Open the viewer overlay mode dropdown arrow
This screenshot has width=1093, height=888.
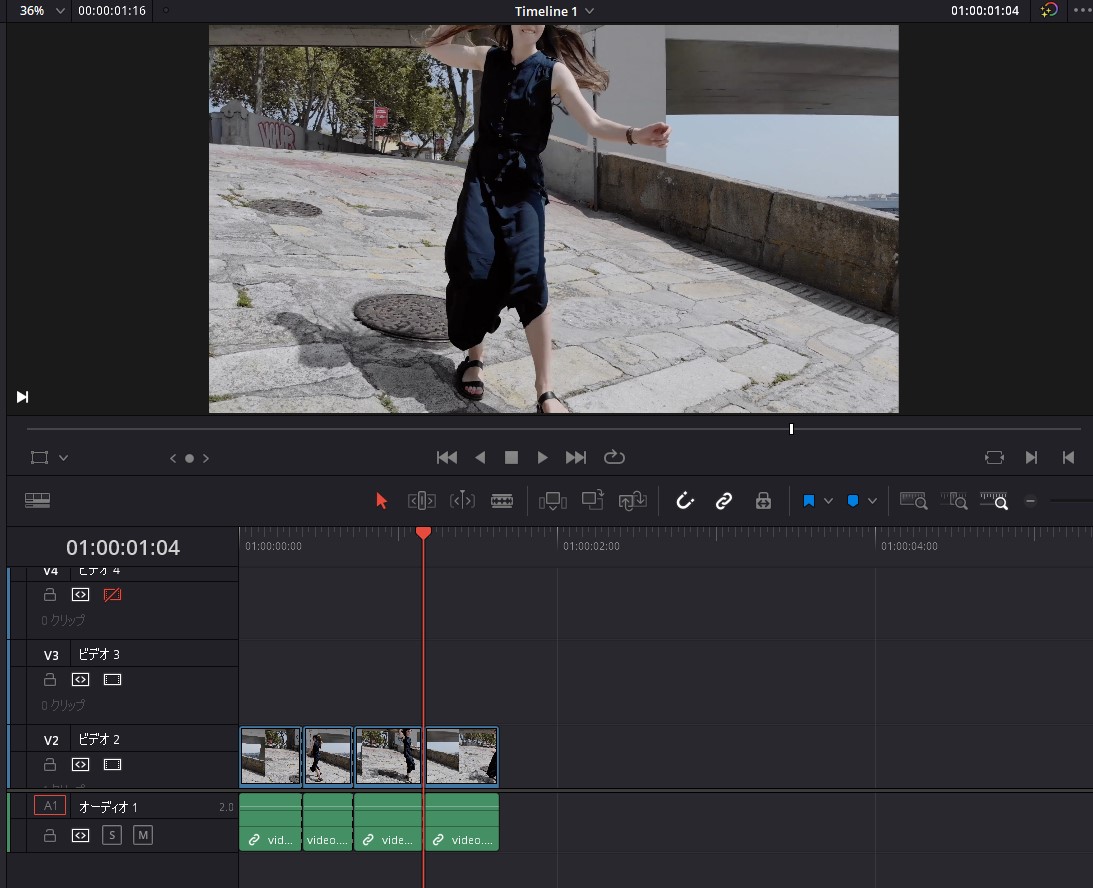(63, 458)
